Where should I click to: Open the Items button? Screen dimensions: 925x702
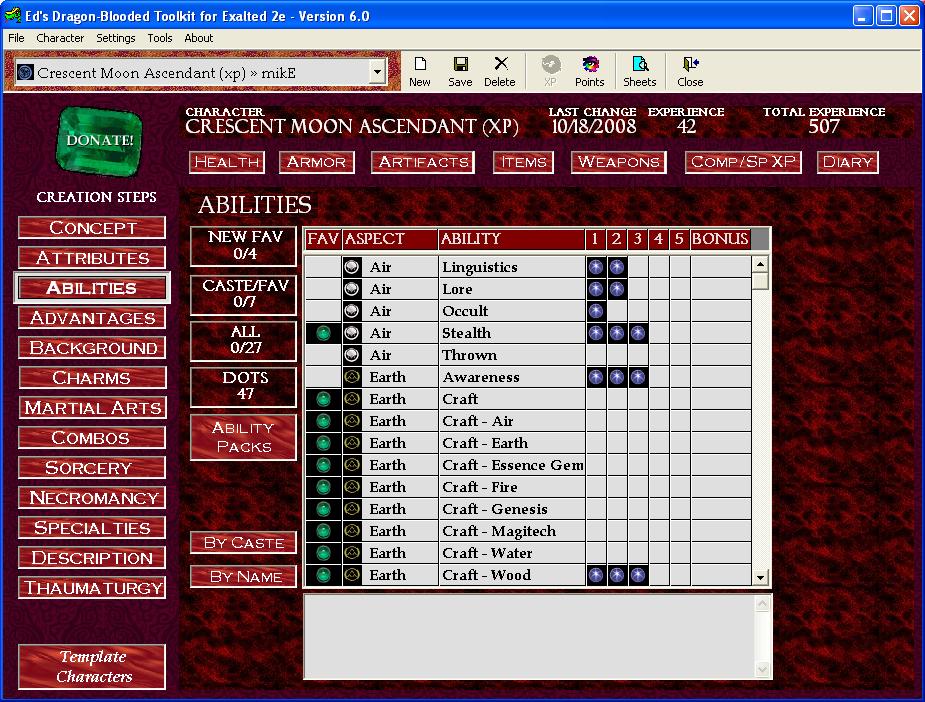tap(523, 162)
